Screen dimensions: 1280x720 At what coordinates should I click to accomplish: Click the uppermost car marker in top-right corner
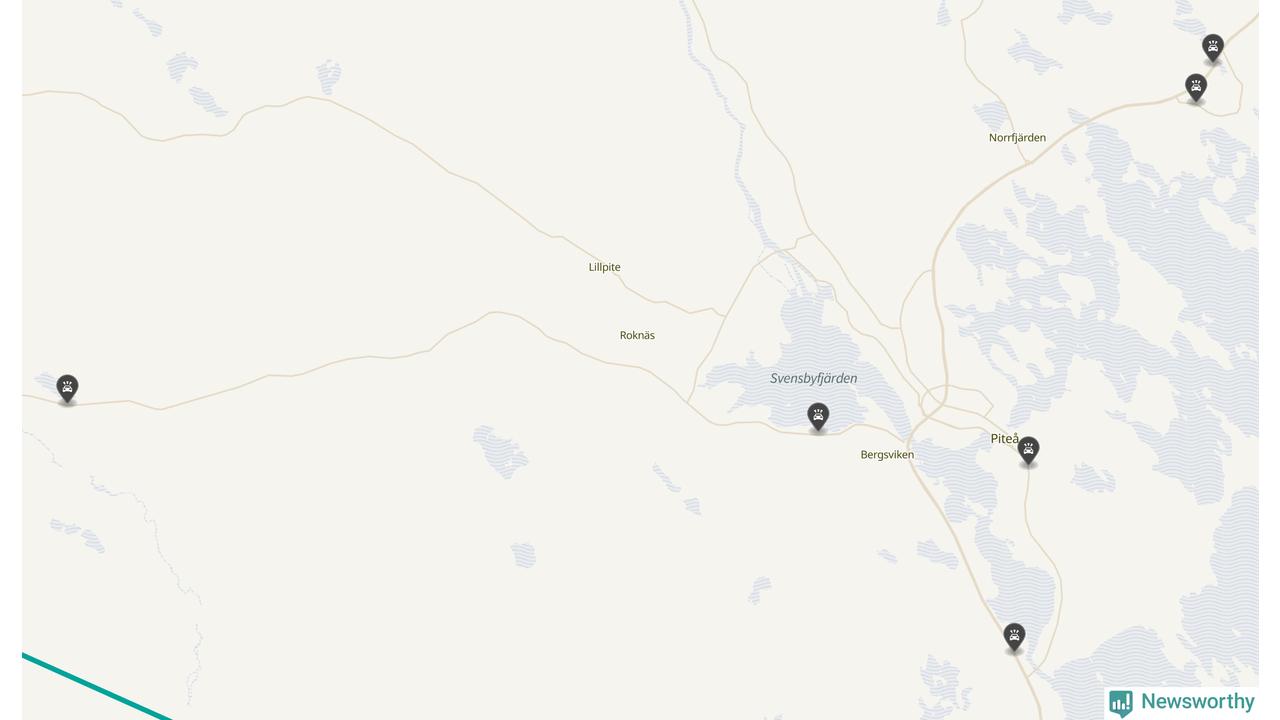pos(1213,48)
